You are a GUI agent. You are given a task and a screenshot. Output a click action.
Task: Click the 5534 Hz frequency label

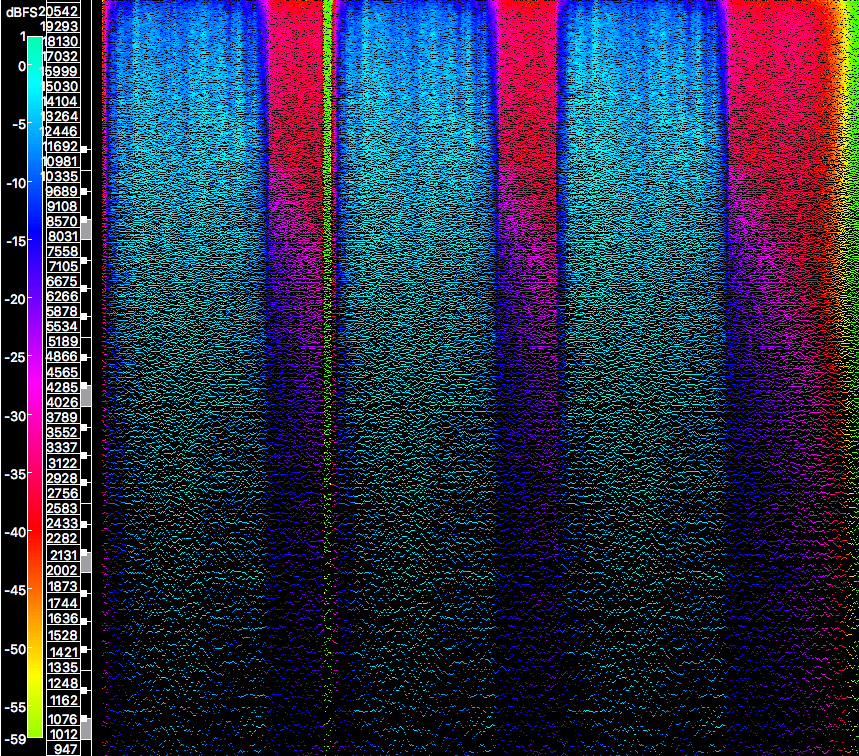point(62,327)
